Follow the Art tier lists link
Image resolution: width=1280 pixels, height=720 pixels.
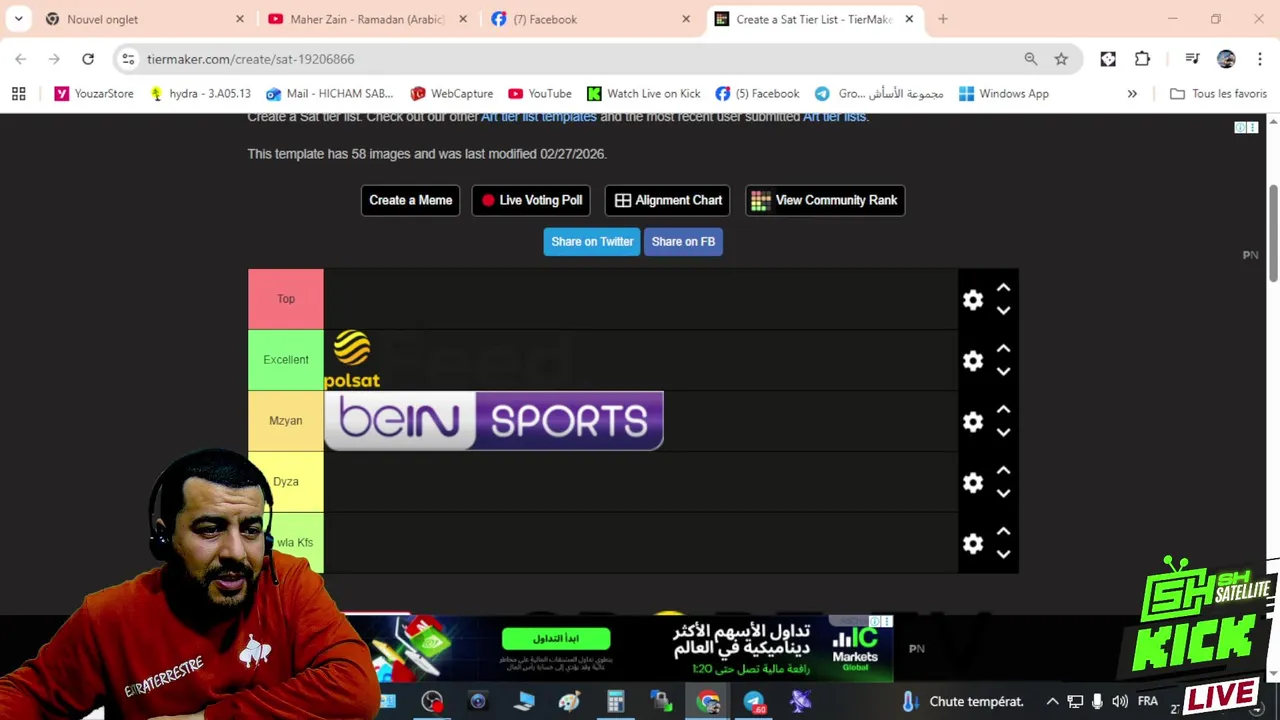point(834,117)
